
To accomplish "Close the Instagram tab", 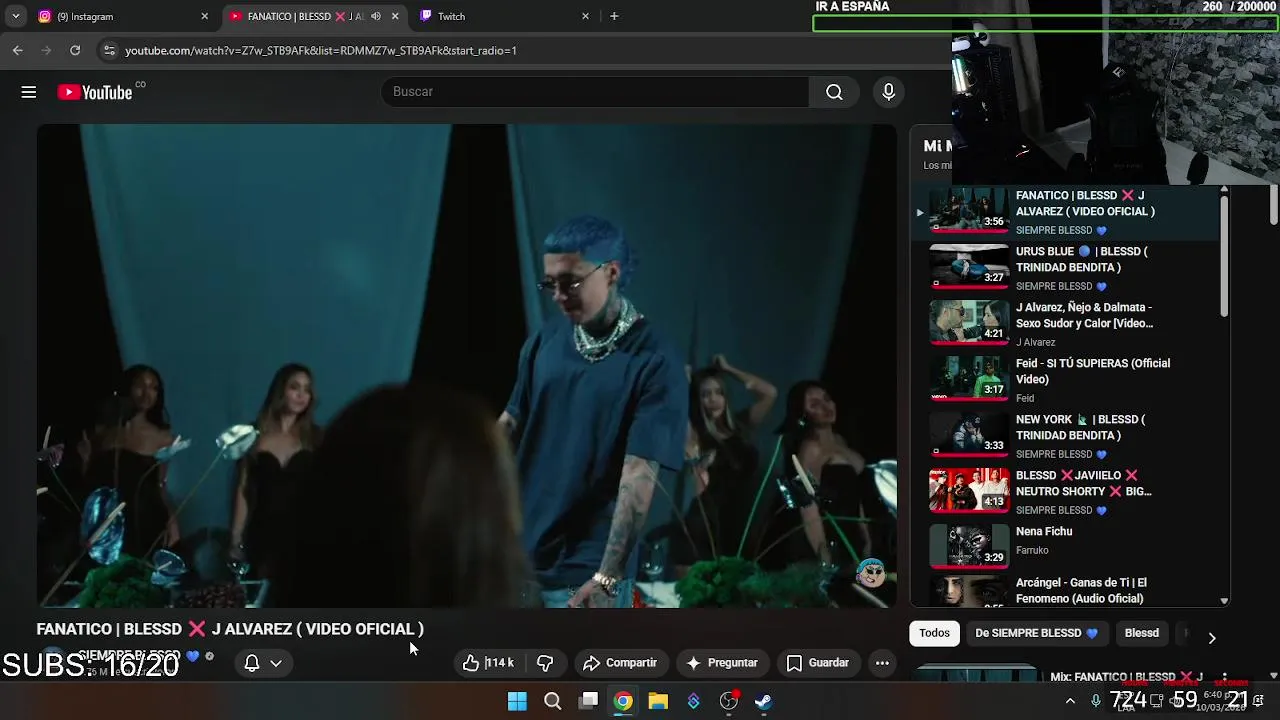I will (x=205, y=16).
